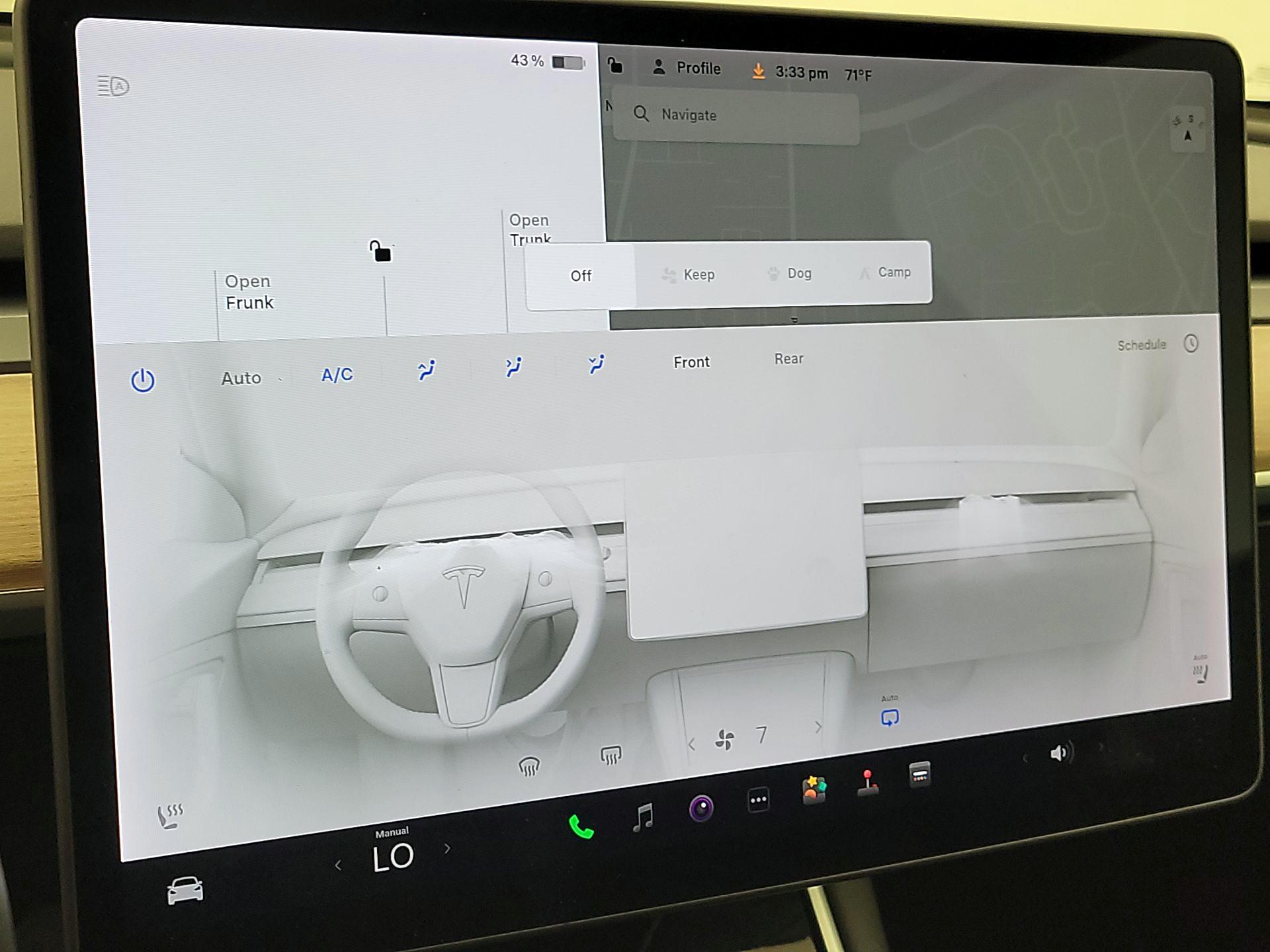1270x952 pixels.
Task: Open vehicle controls via car icon
Action: tap(185, 891)
